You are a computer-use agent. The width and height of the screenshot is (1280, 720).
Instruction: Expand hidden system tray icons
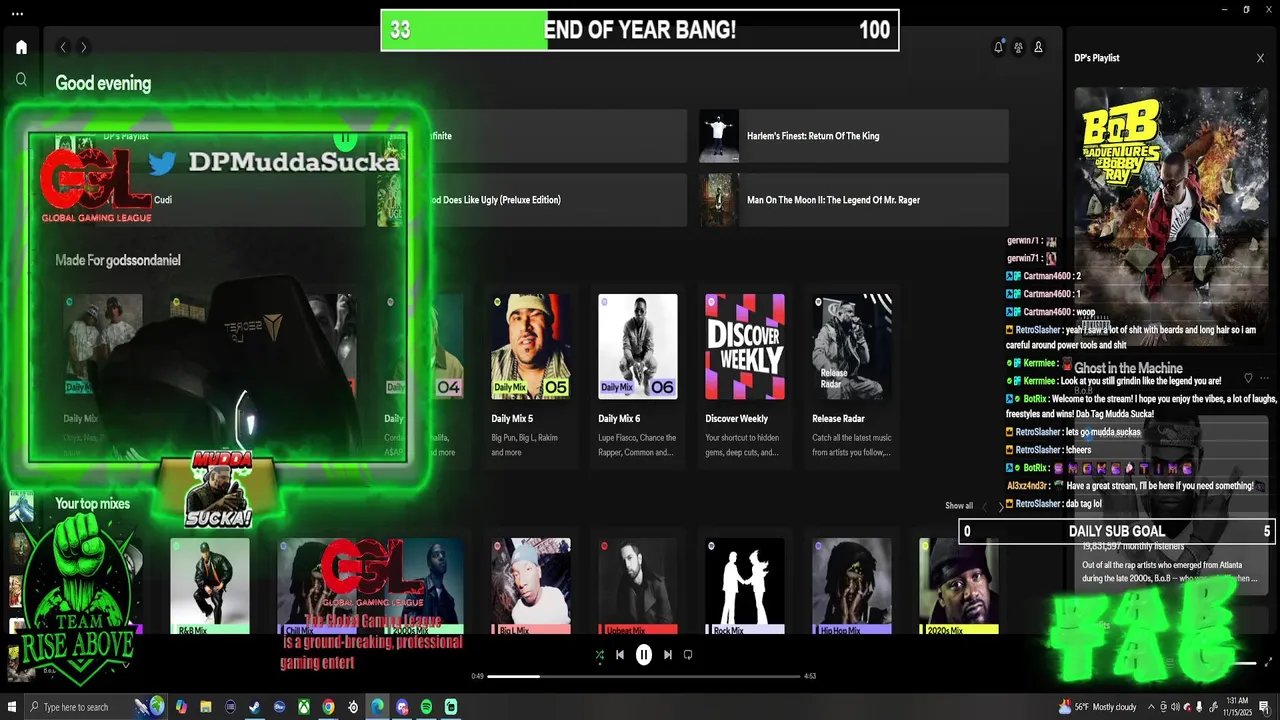coord(1149,707)
